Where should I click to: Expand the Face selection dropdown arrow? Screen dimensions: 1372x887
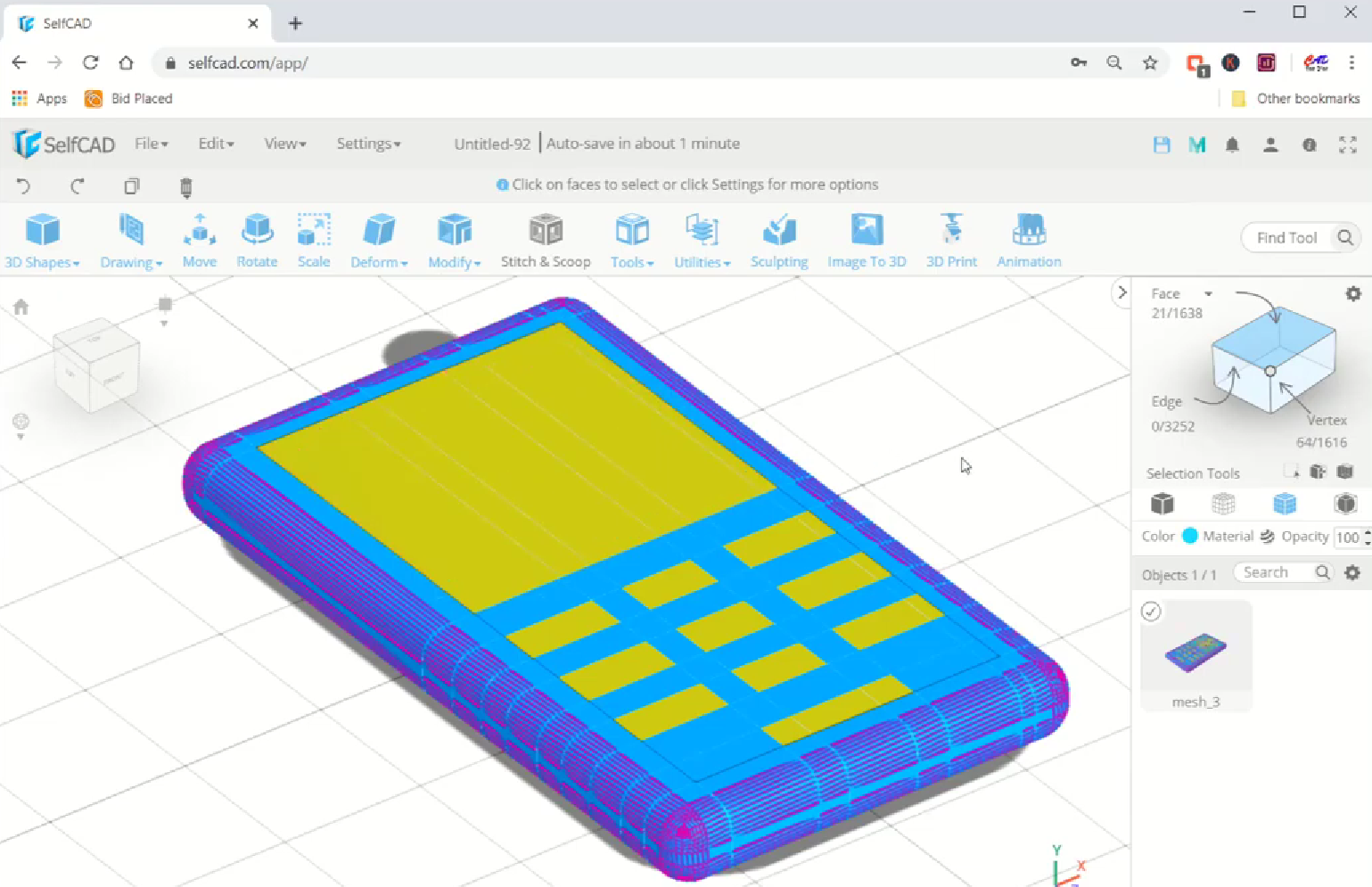coord(1208,293)
